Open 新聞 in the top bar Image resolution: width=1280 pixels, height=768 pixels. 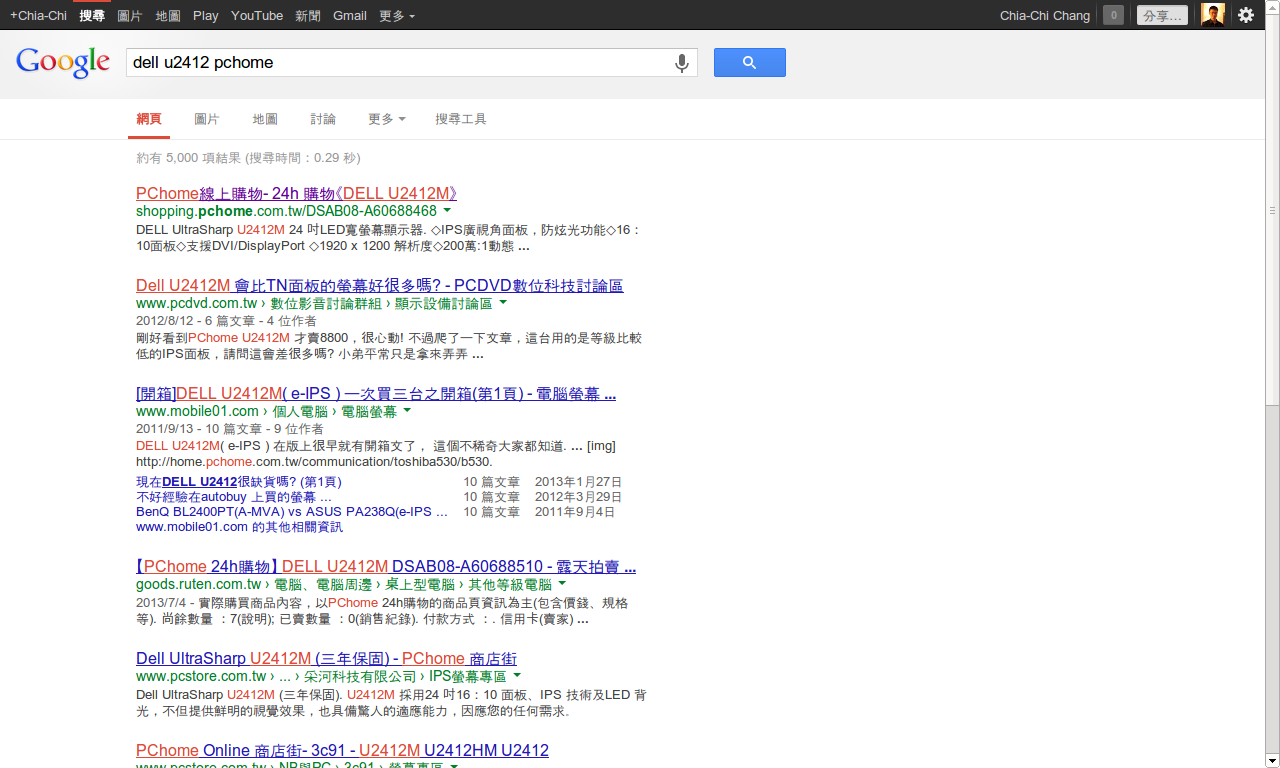tap(308, 15)
